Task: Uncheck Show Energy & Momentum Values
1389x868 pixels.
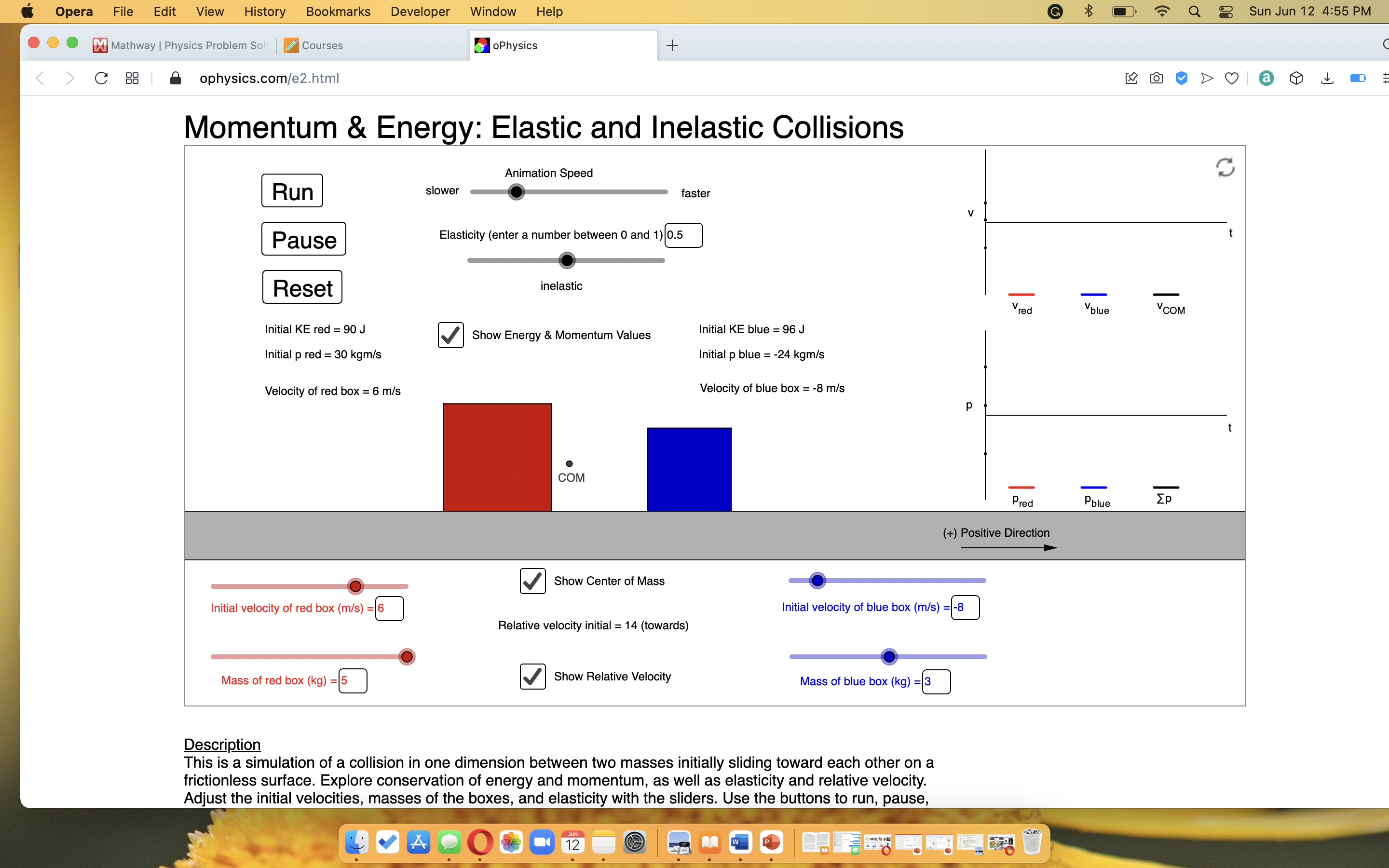Action: [450, 335]
